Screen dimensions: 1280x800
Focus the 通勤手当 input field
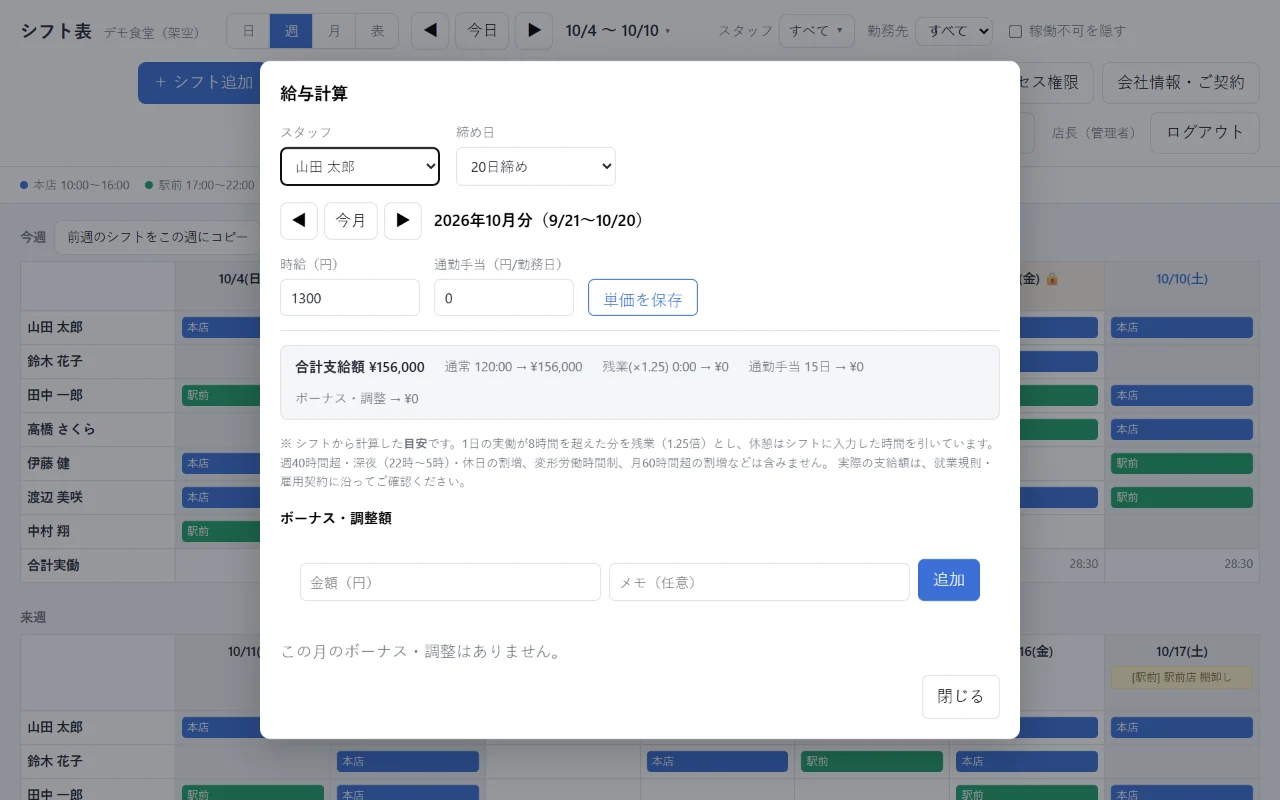point(504,298)
